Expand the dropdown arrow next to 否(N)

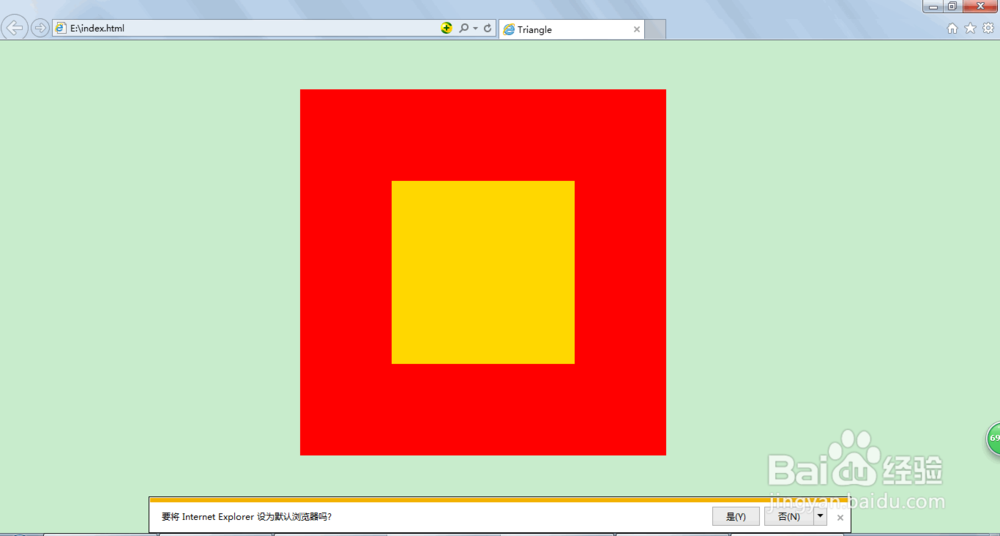[820, 517]
